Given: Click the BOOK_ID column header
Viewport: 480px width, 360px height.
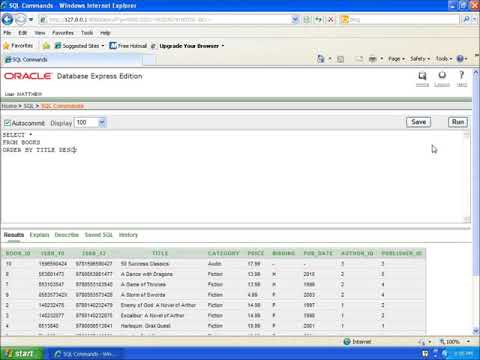Looking at the screenshot, I should [x=18, y=253].
